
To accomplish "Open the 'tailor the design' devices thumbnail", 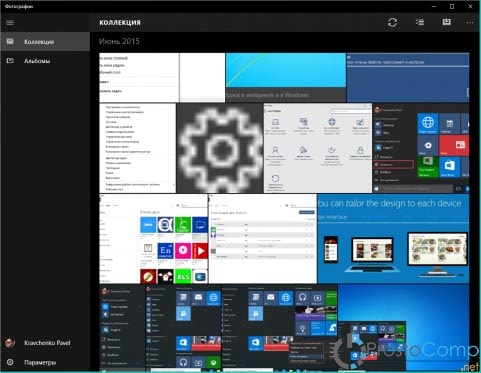I will (393, 239).
